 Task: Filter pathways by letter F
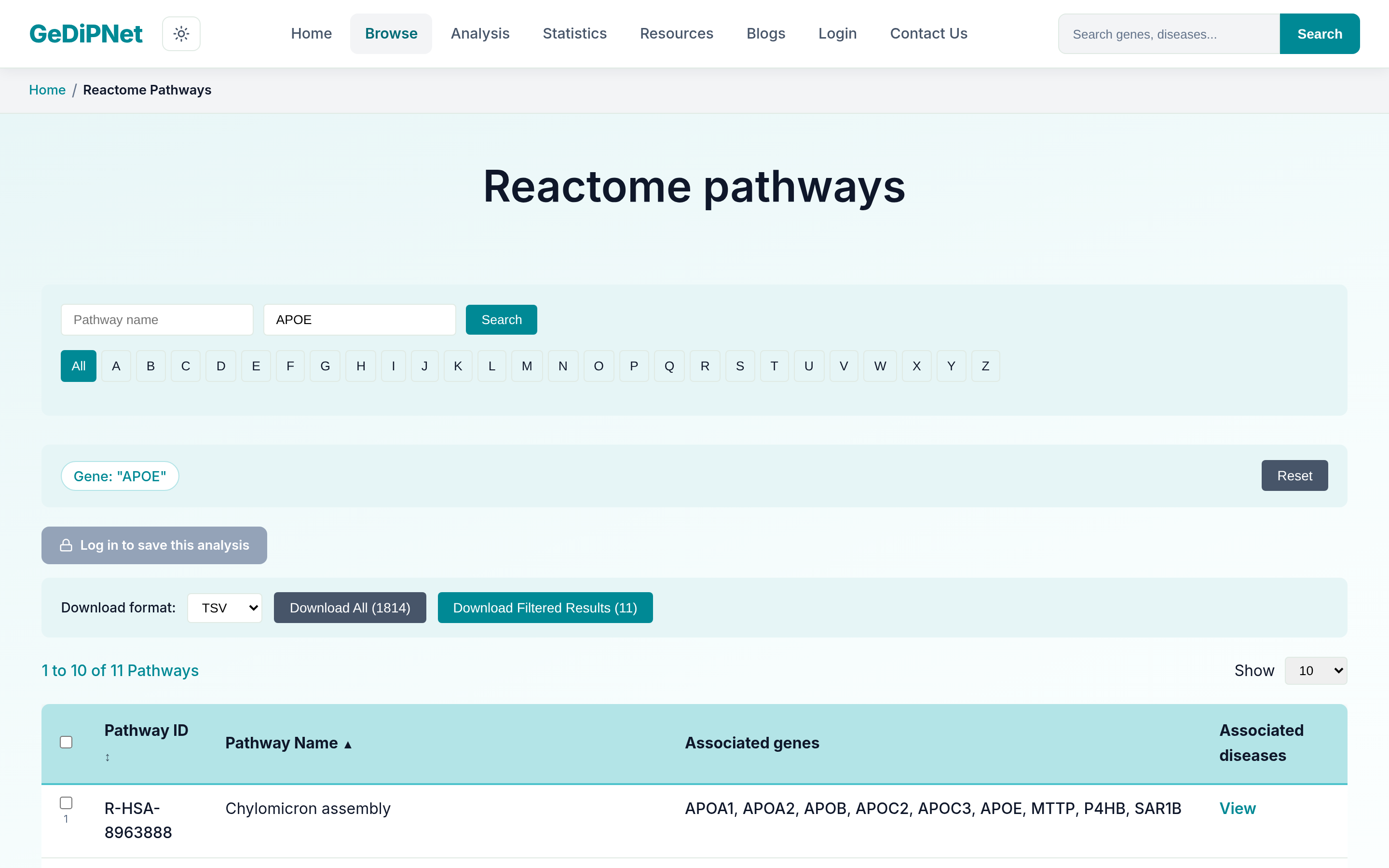click(x=290, y=366)
